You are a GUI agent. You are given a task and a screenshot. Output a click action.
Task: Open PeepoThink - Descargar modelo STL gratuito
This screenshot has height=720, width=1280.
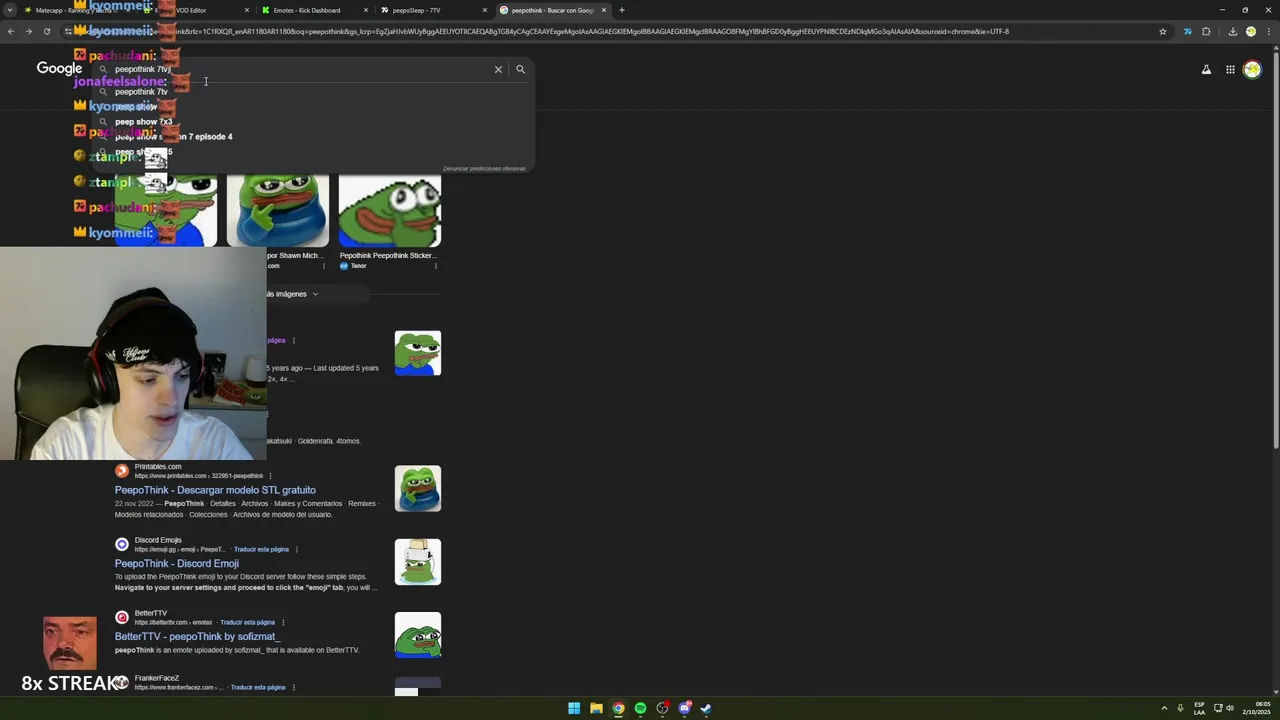coord(215,490)
